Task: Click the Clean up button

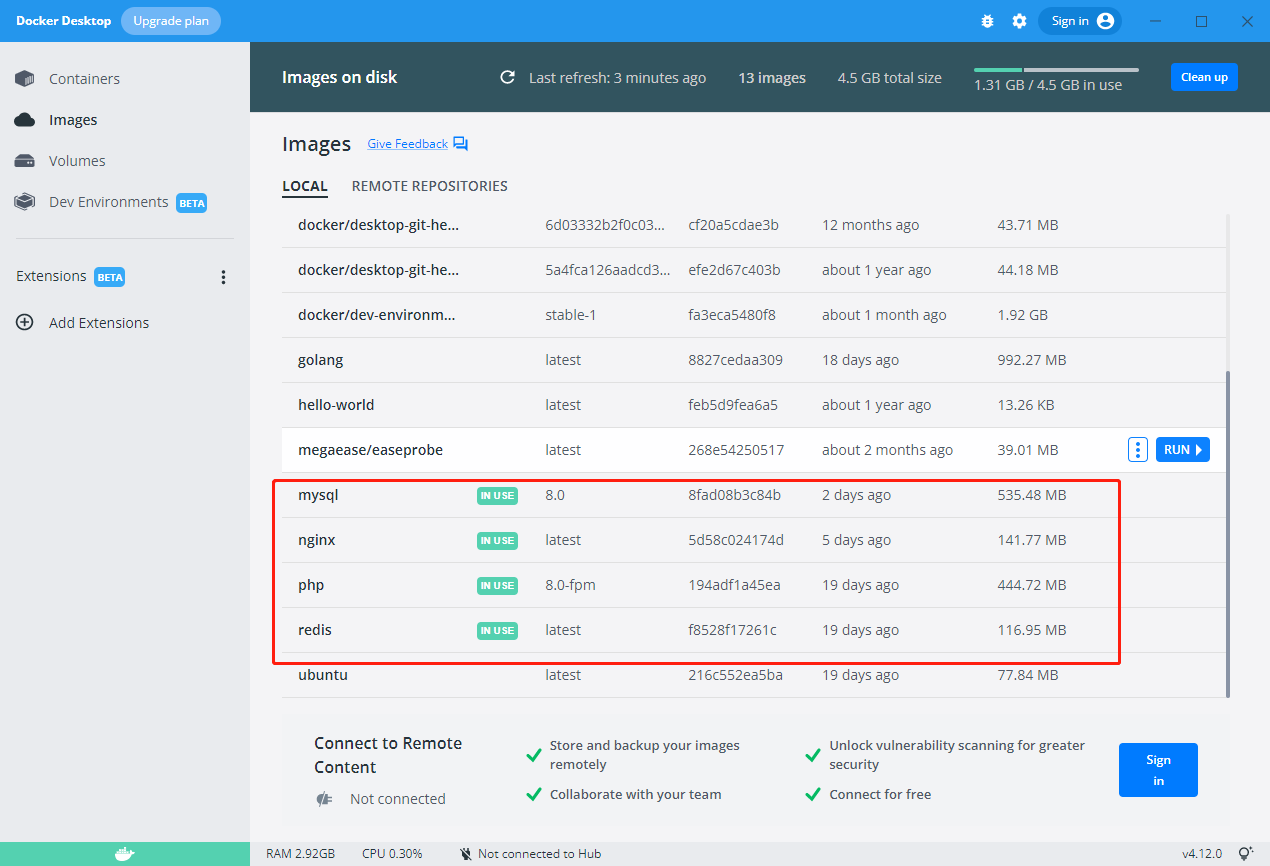Action: [x=1204, y=77]
